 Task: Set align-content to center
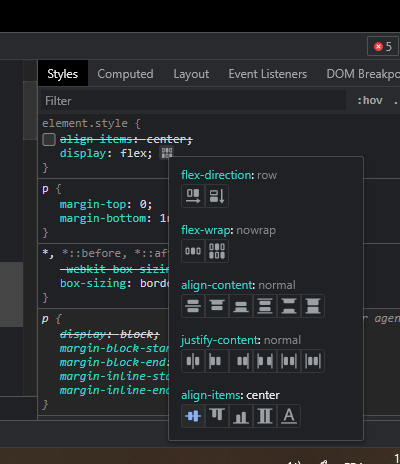pos(193,306)
